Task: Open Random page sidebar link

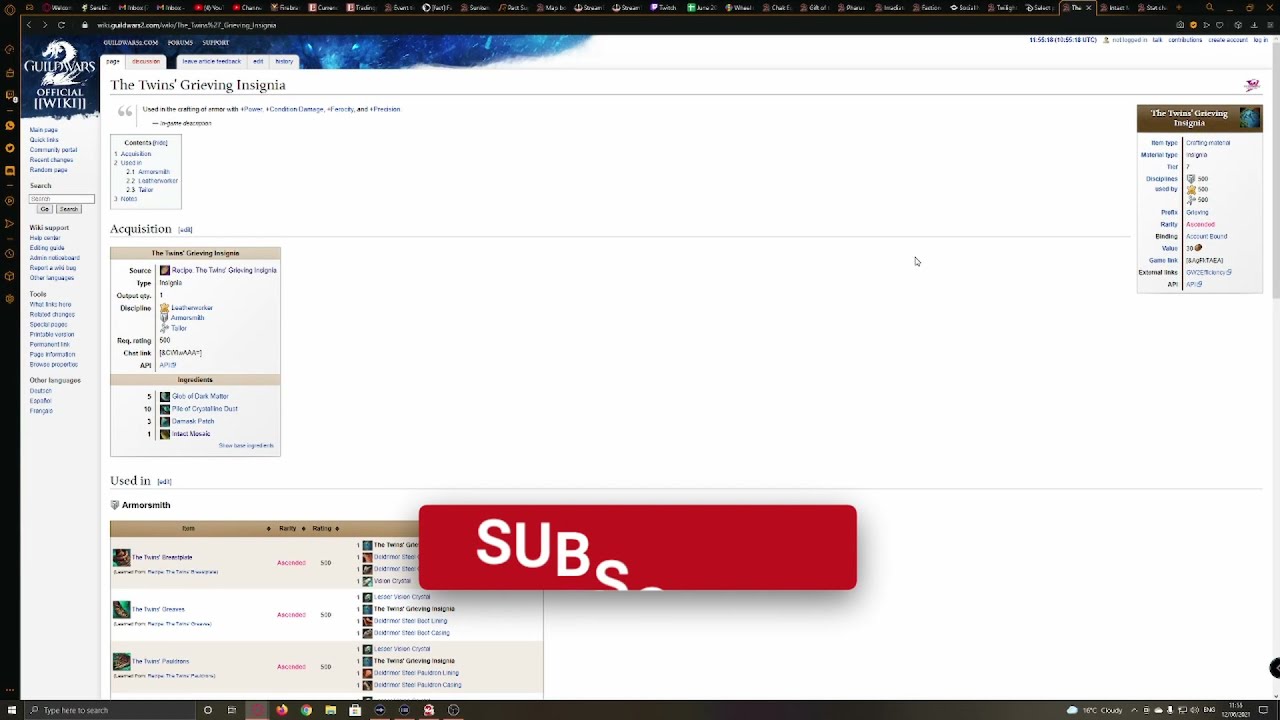Action: [x=48, y=170]
